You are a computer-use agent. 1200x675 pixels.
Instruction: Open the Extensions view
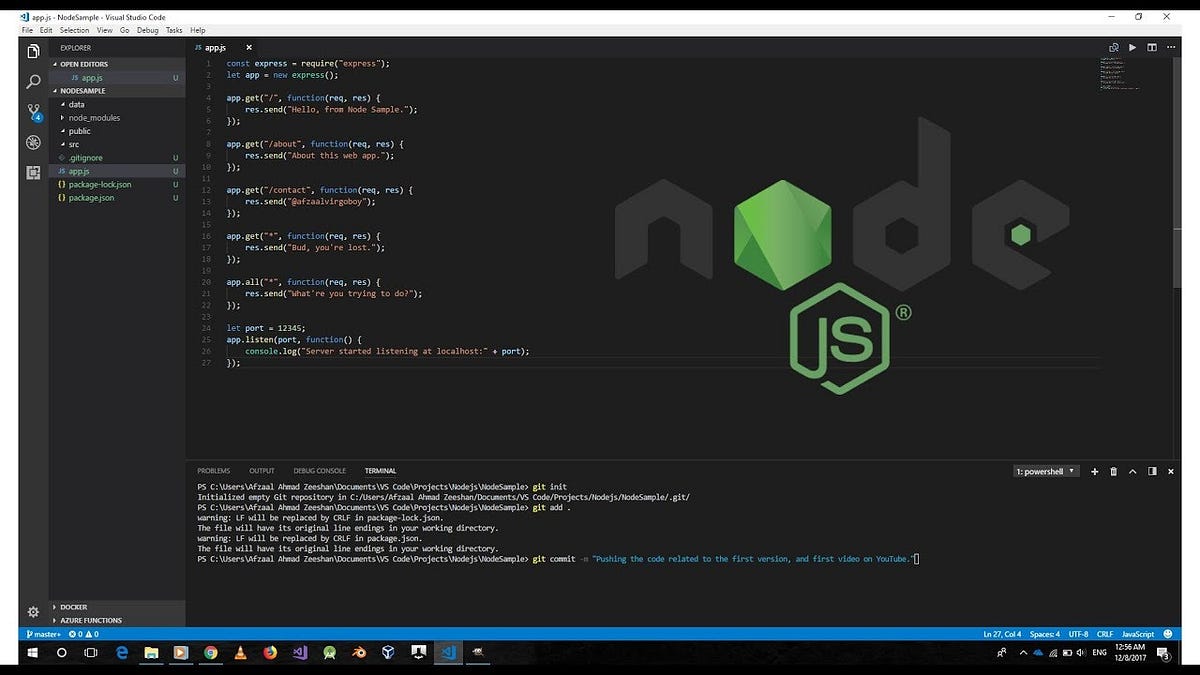pos(32,173)
